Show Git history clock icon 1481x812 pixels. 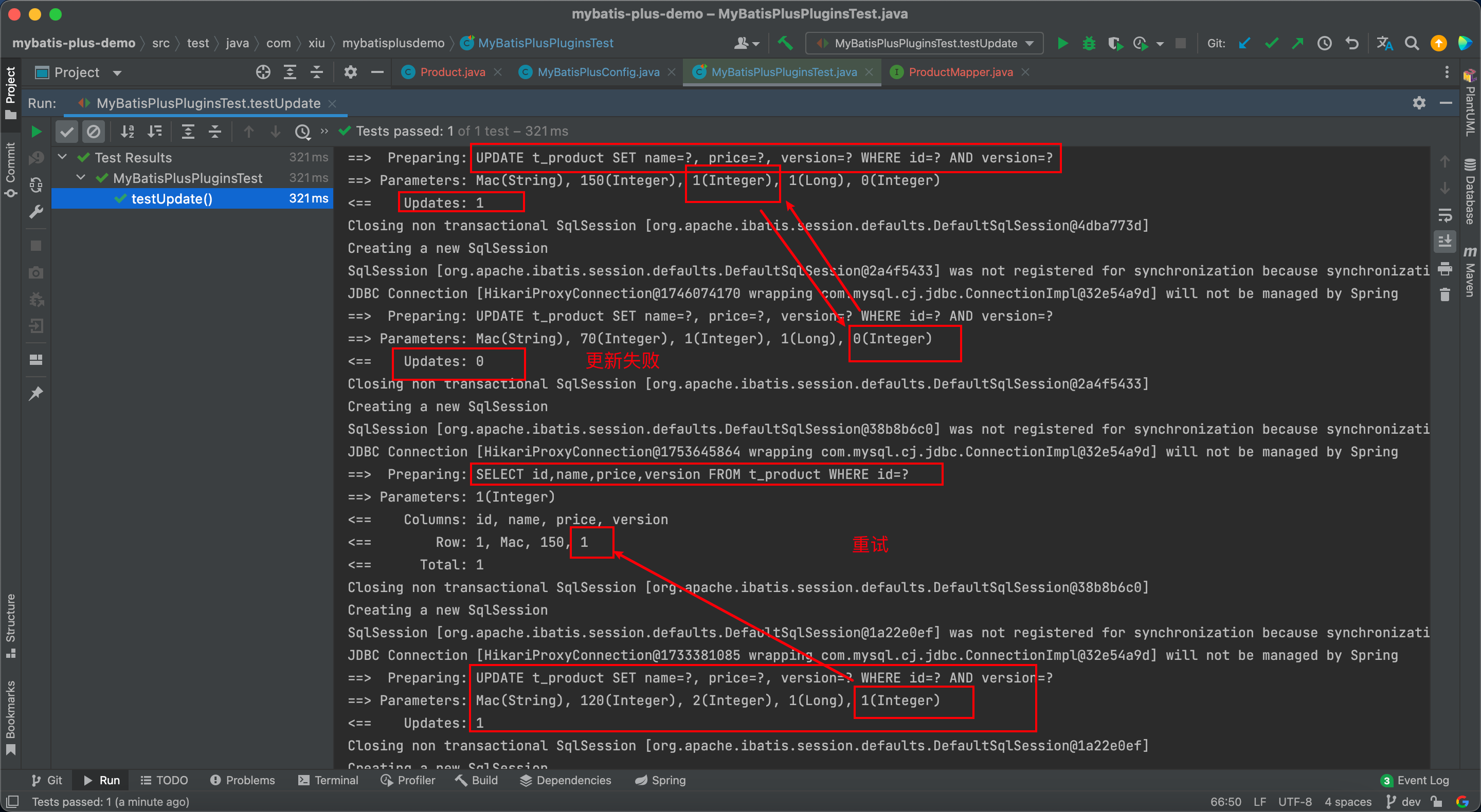click(x=1325, y=43)
